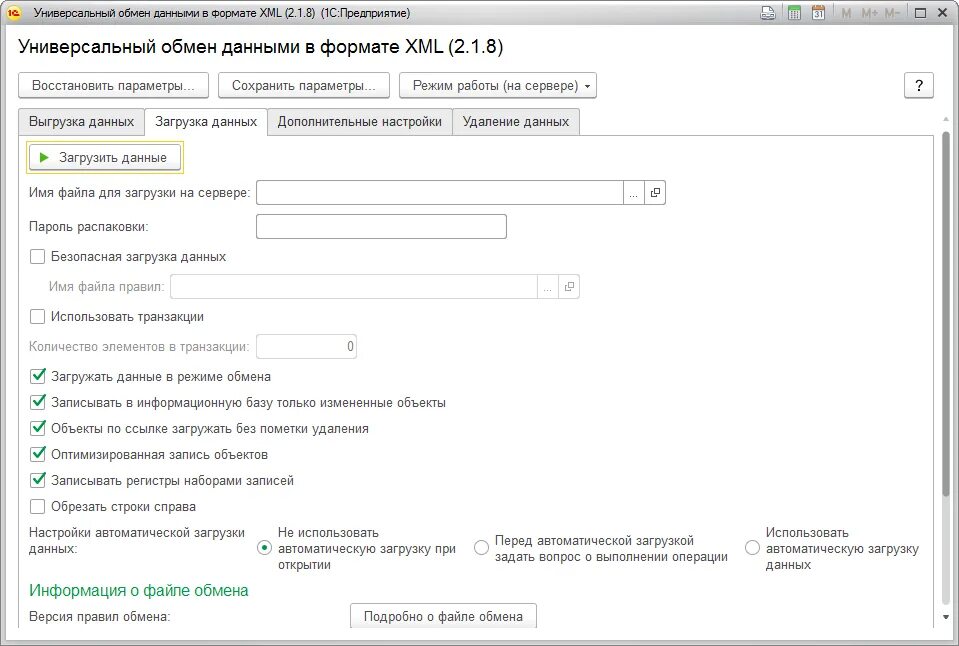
Task: Click 'Настройки автоматической загрузки данных:' label
Action: (x=136, y=541)
